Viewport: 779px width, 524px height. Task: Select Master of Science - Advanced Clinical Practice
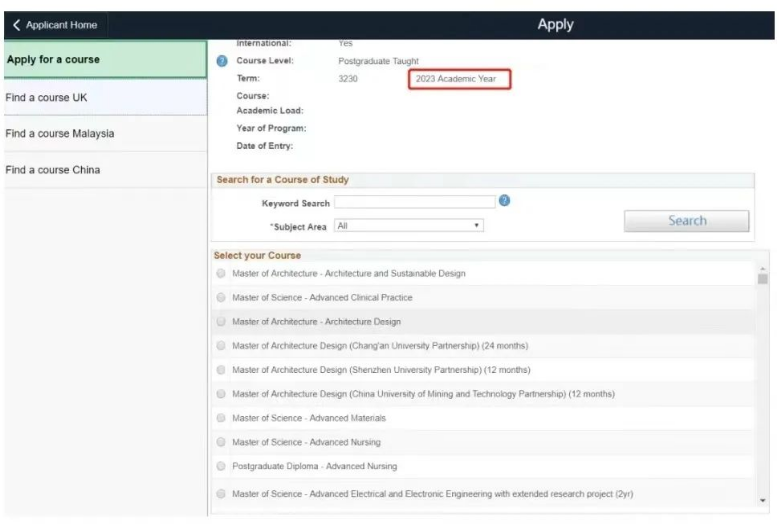(x=221, y=297)
